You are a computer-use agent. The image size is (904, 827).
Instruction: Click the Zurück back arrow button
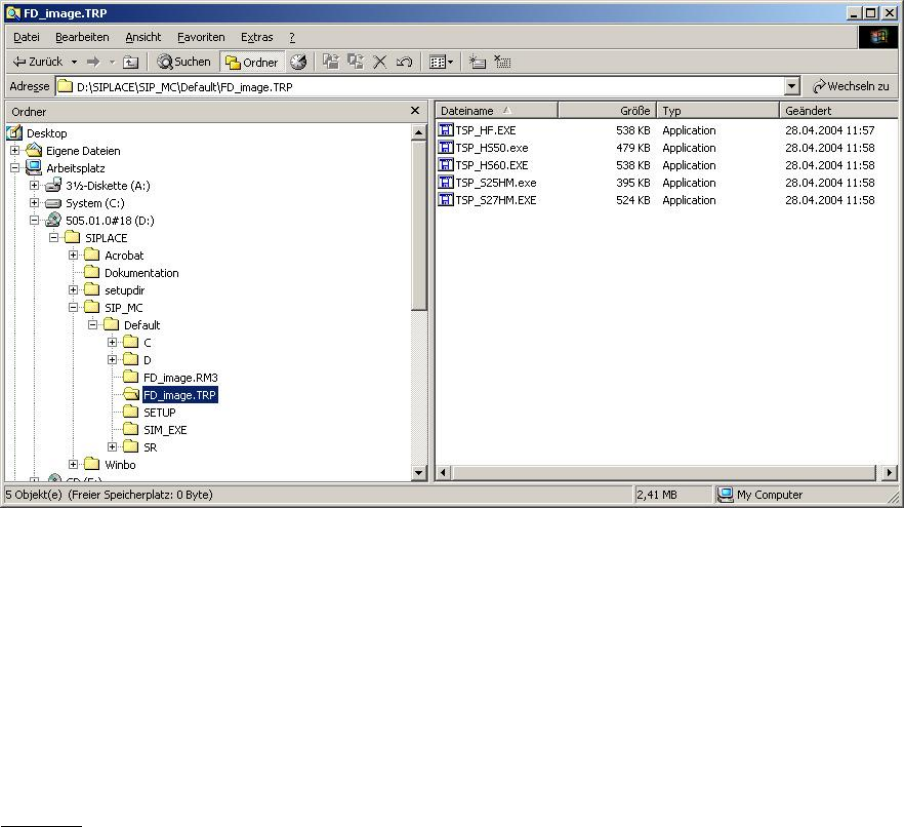tap(38, 62)
